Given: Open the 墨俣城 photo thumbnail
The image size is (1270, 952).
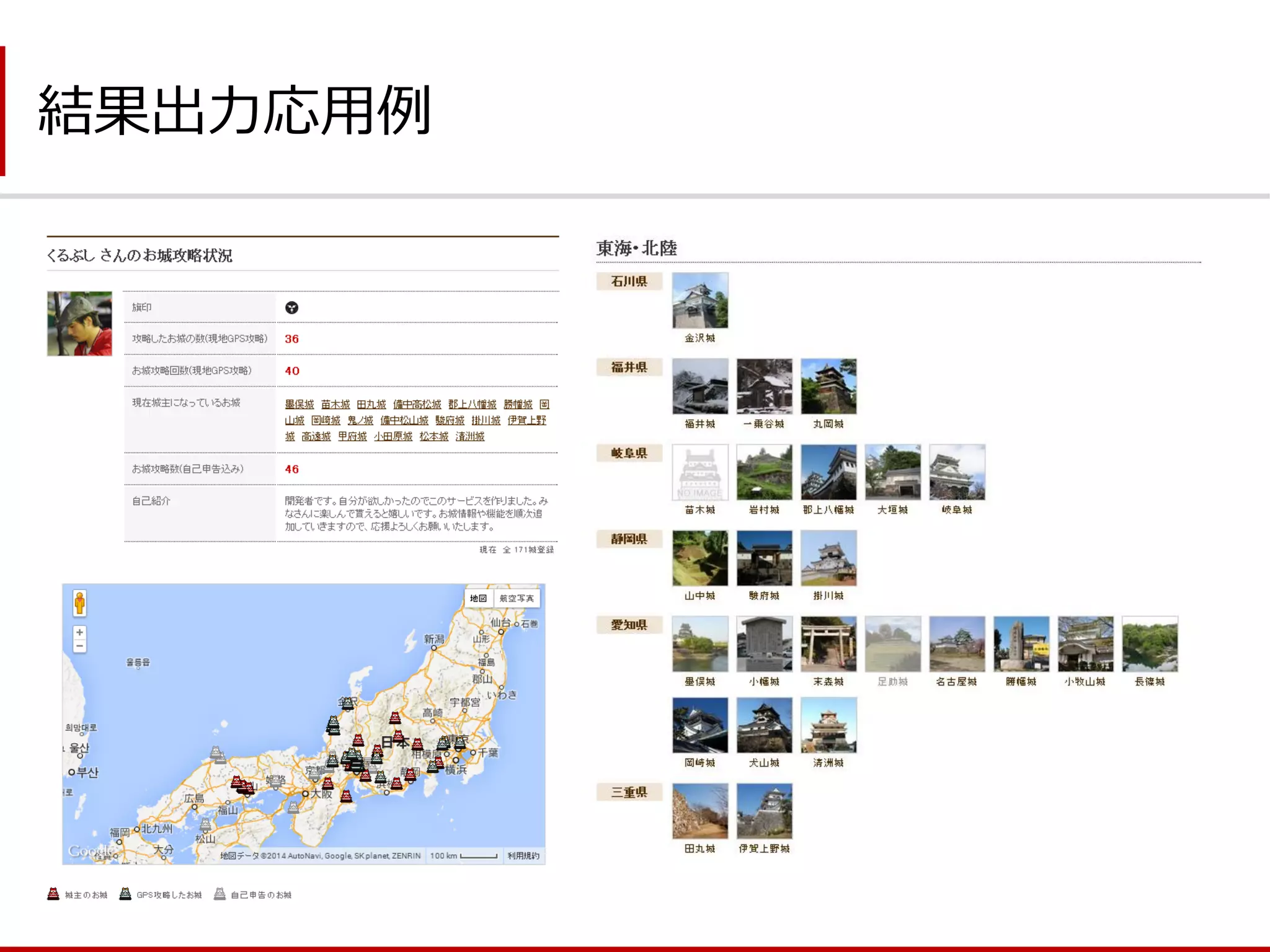Looking at the screenshot, I should click(700, 644).
